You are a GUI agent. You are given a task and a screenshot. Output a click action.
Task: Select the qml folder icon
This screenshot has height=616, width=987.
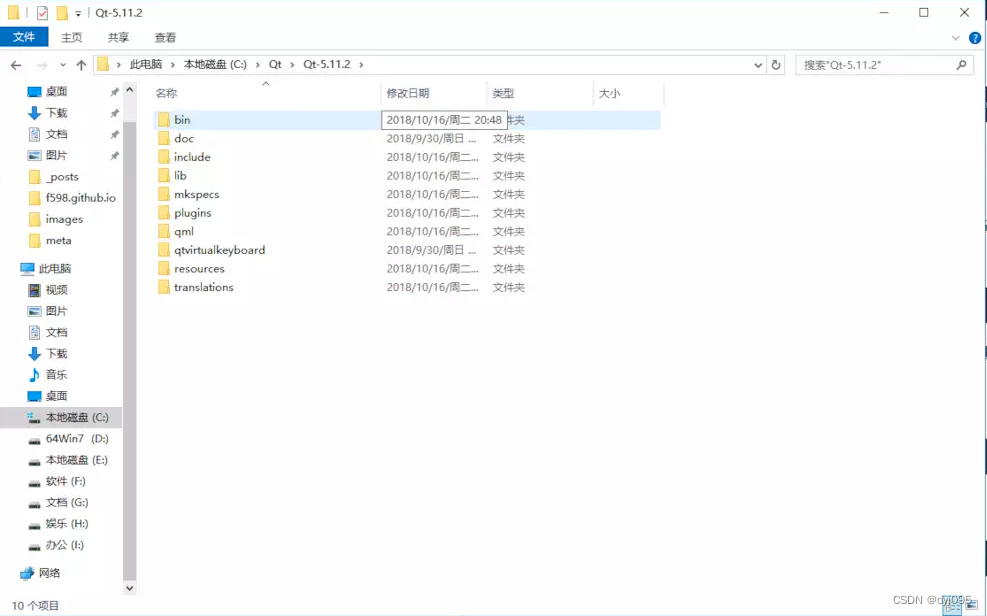pos(164,231)
